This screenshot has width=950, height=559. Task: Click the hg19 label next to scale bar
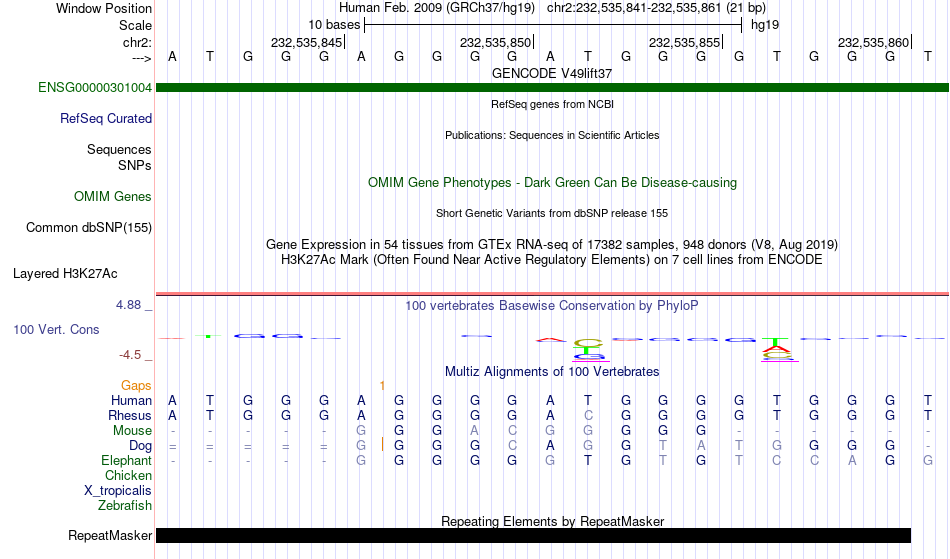765,25
